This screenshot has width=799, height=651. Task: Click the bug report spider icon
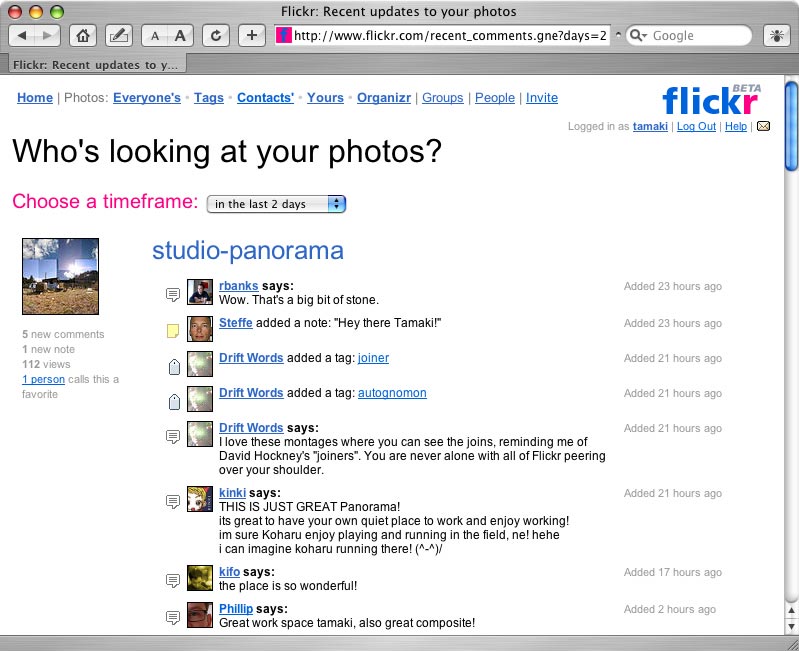(776, 35)
